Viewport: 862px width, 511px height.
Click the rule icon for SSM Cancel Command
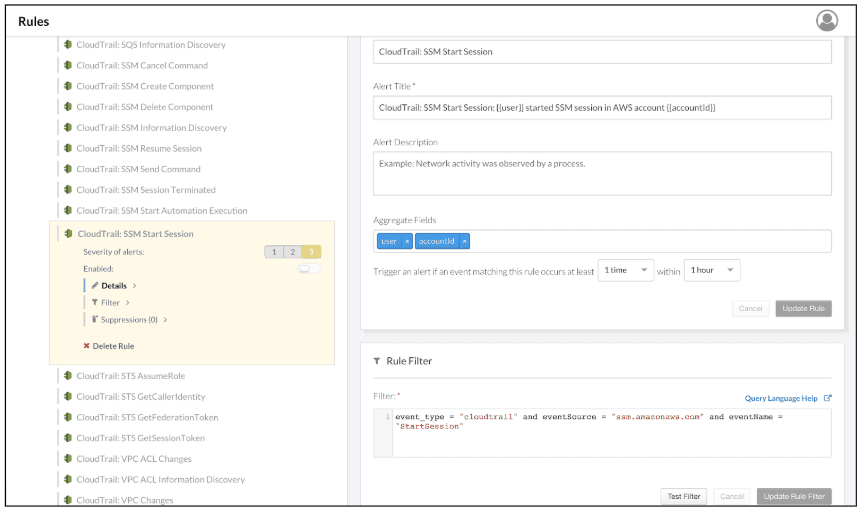pos(67,66)
